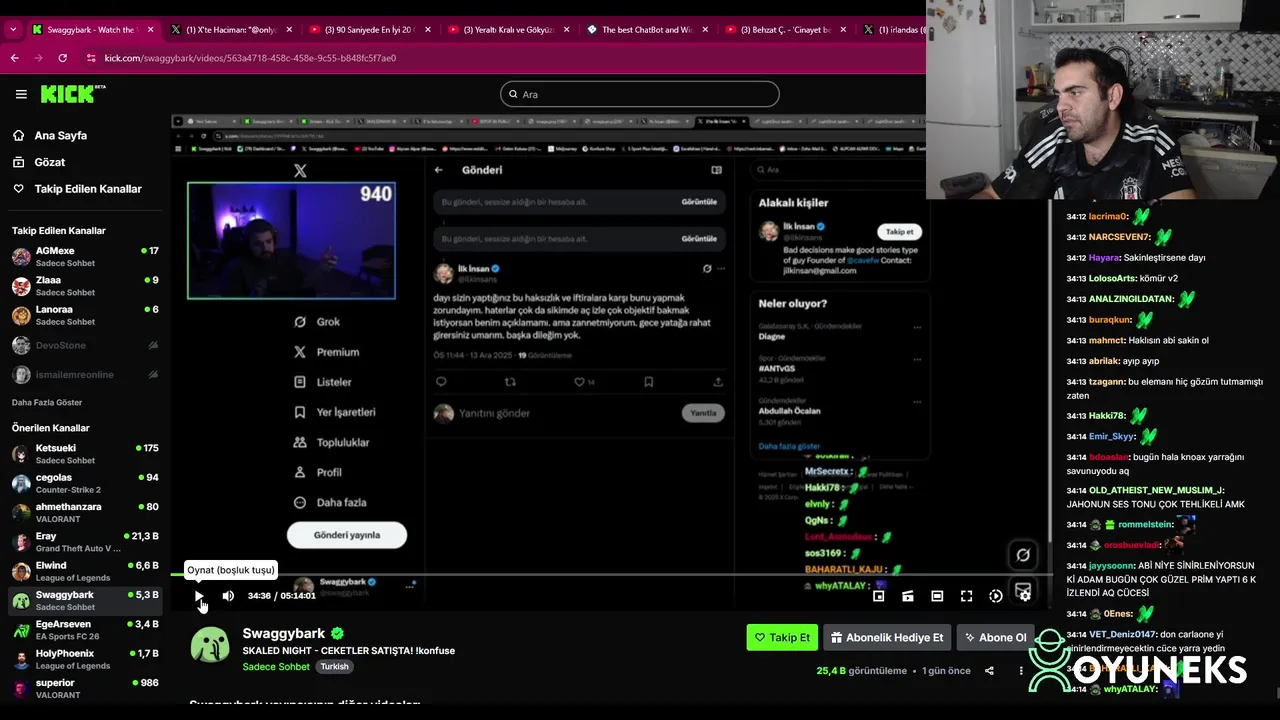This screenshot has height=720, width=1280.
Task: Open EgeArseven EA Sports FC channel
Action: [x=85, y=630]
